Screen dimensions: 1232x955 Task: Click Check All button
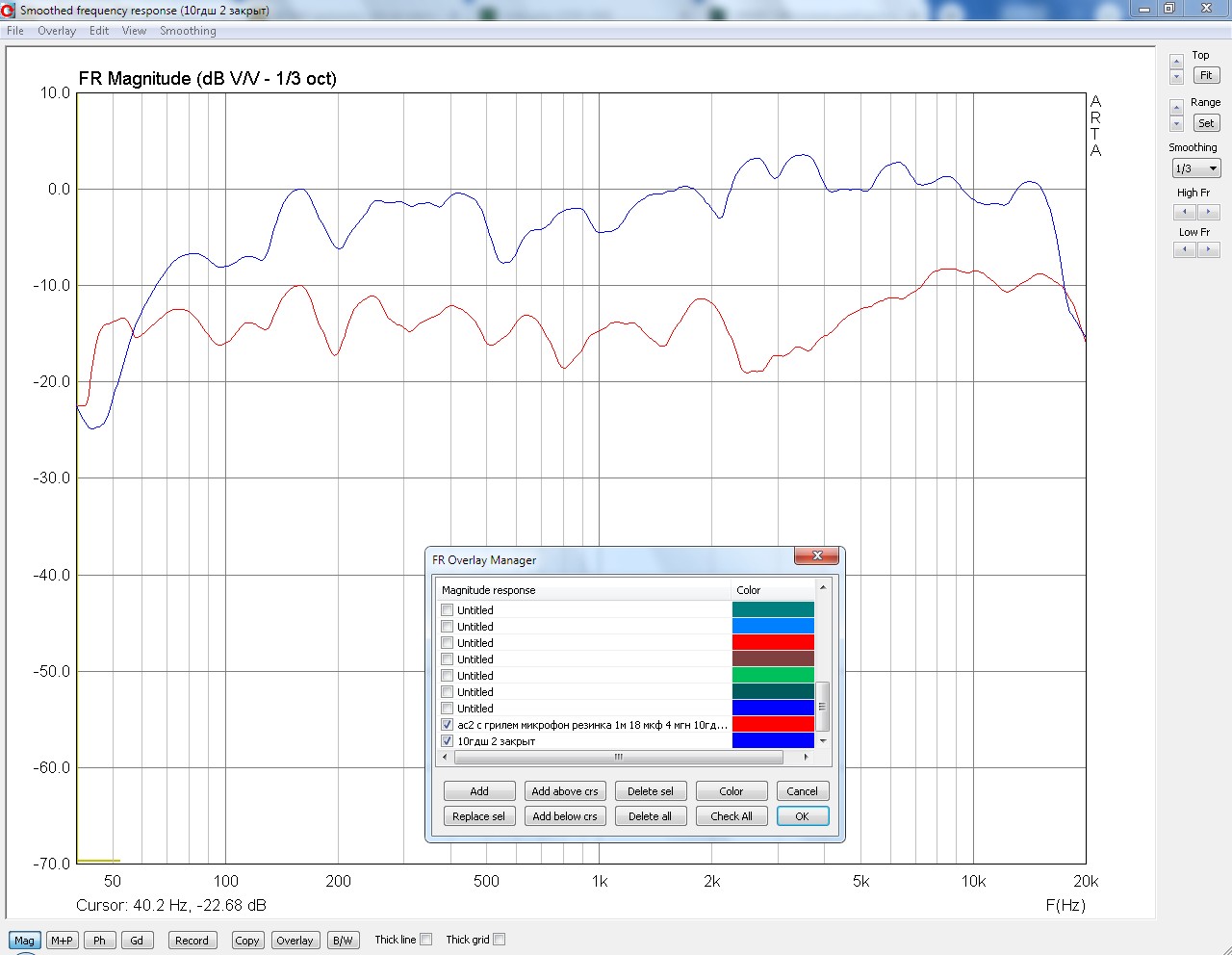(x=731, y=816)
